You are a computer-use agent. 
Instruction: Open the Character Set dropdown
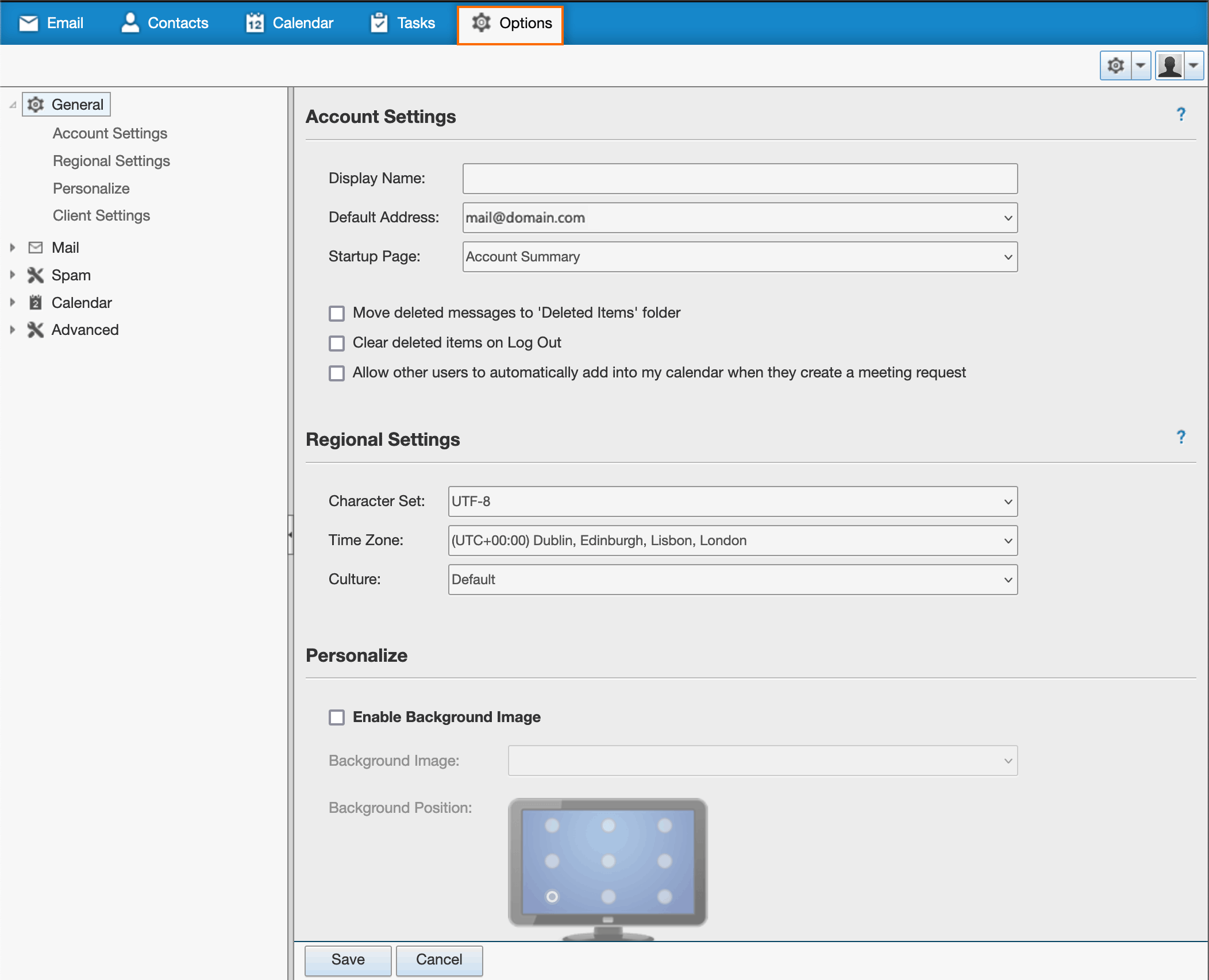(733, 501)
